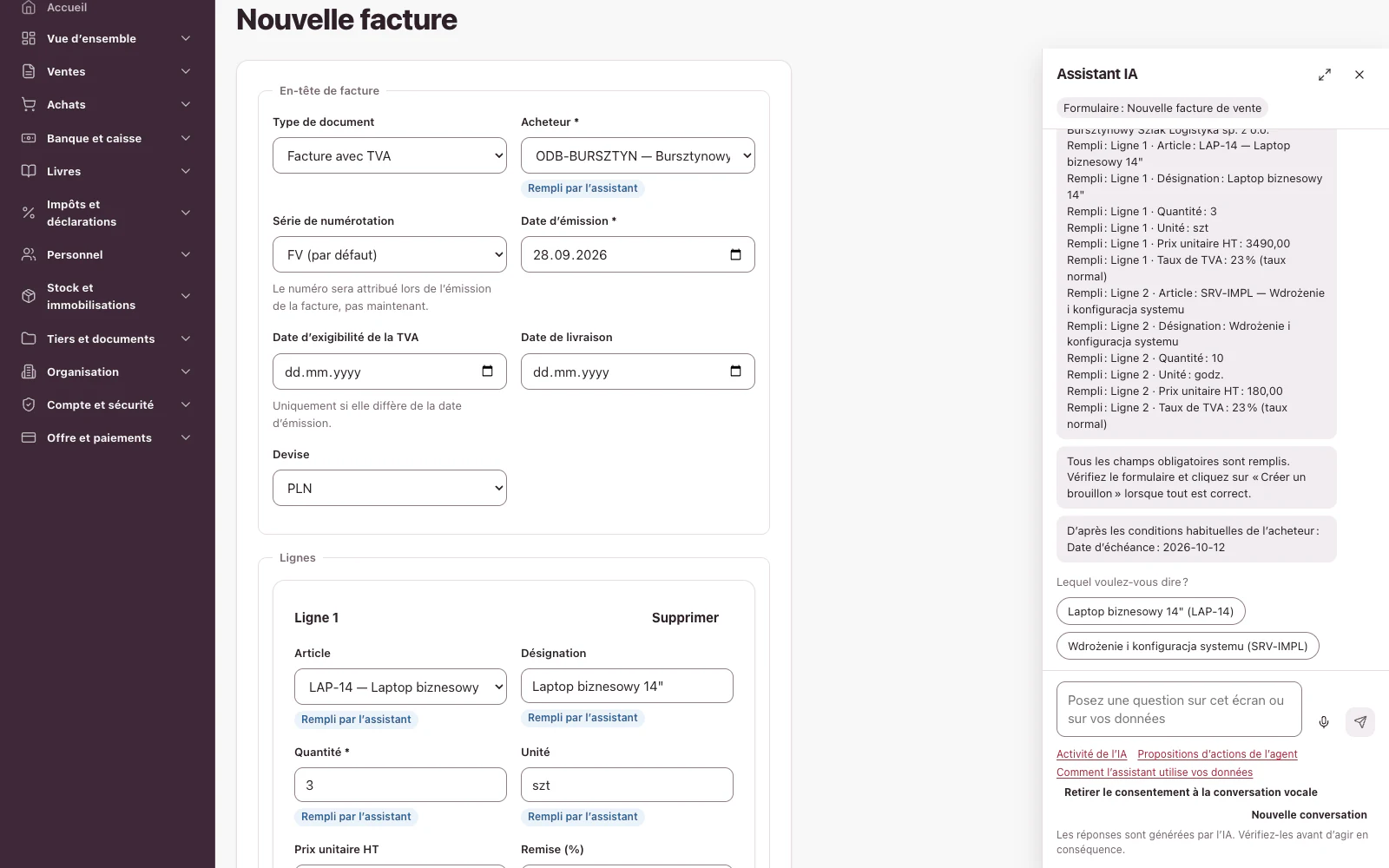This screenshot has width=1389, height=868.
Task: Click Retirer le consentement à la conversation vocale
Action: tap(1191, 792)
